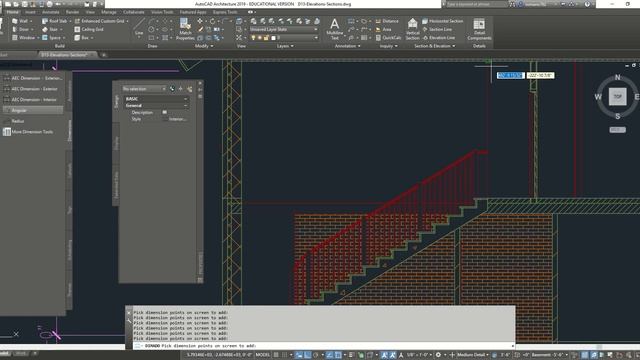Open the Annotate ribbon tab
Image resolution: width=640 pixels, height=360 pixels.
pos(51,12)
